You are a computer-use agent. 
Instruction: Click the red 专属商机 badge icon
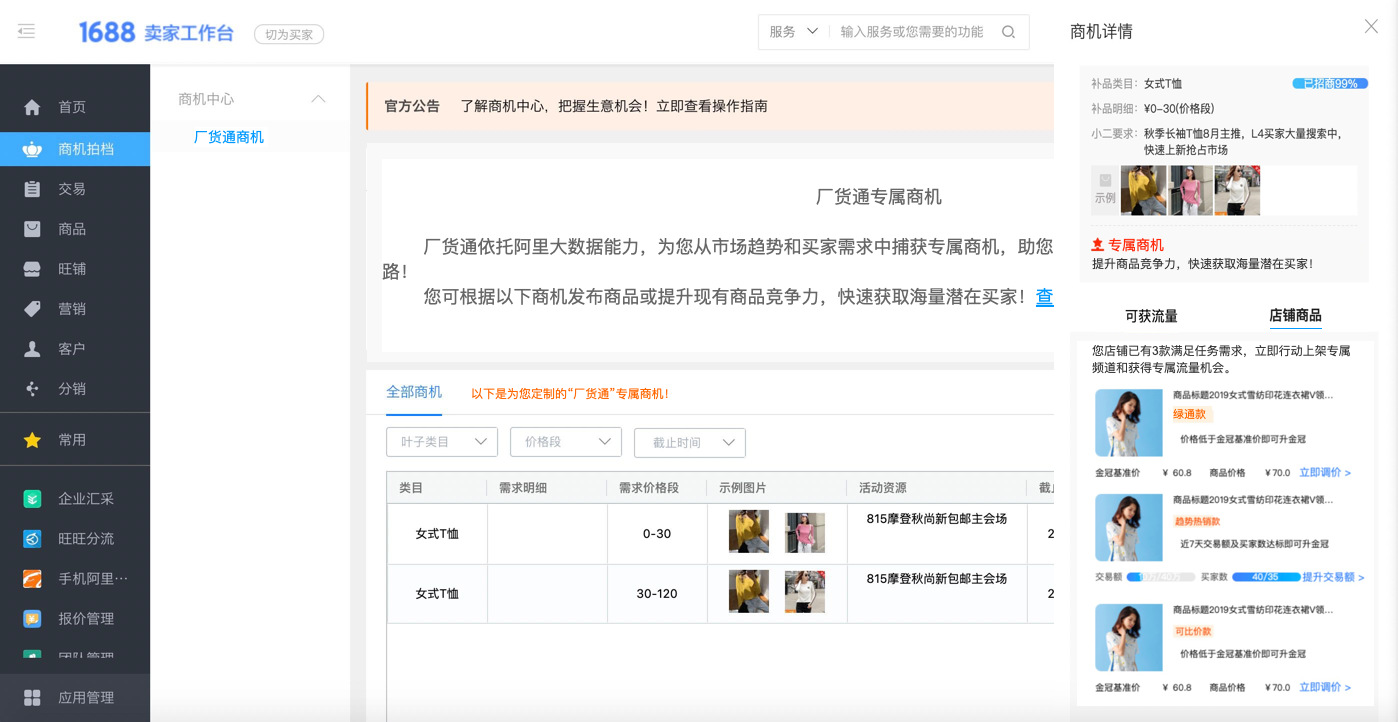click(x=1098, y=245)
